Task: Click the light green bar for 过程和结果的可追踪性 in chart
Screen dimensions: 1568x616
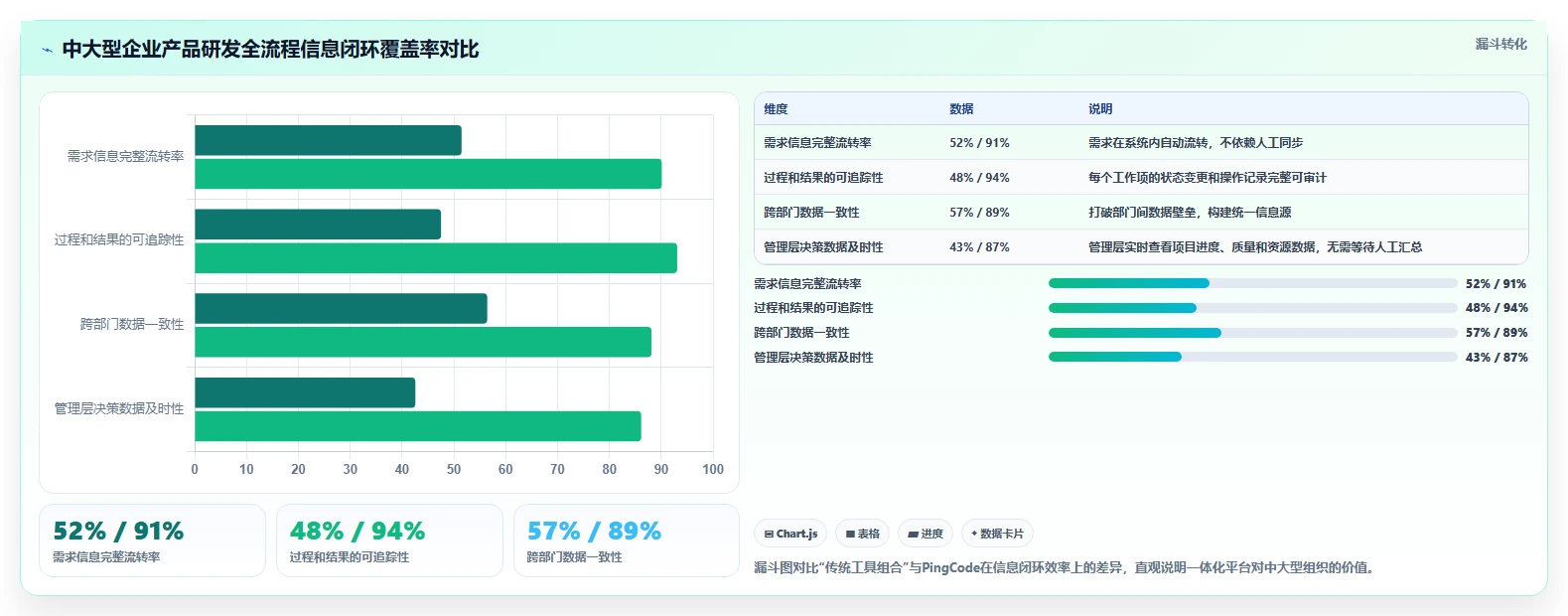Action: coord(436,258)
